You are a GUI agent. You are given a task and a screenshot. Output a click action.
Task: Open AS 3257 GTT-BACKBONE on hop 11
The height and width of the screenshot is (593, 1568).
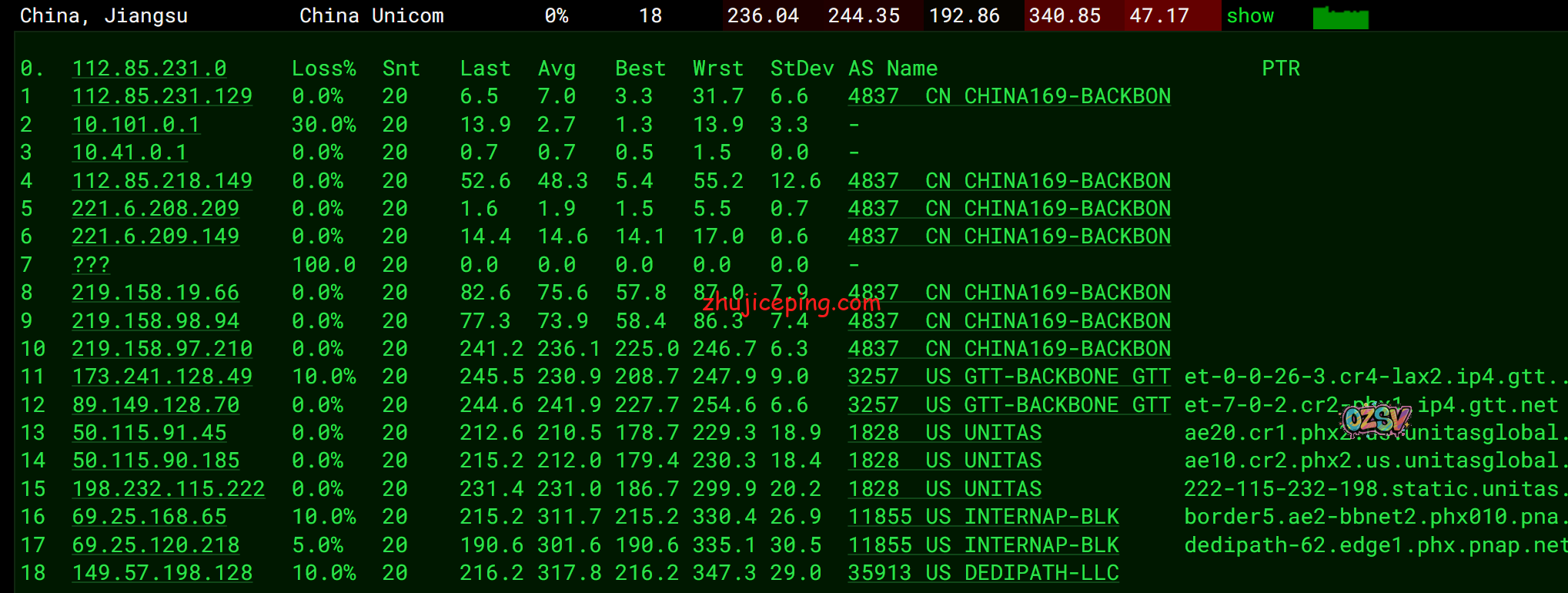[x=1008, y=377]
